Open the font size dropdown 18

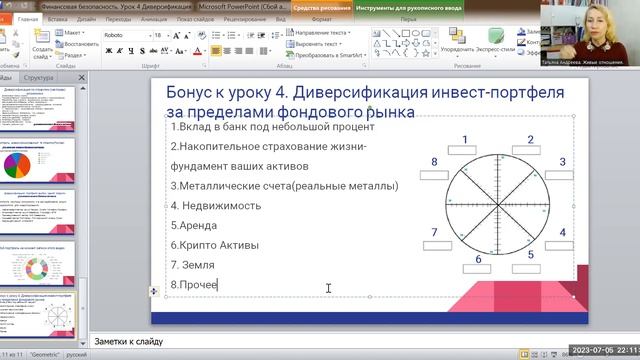pos(168,36)
